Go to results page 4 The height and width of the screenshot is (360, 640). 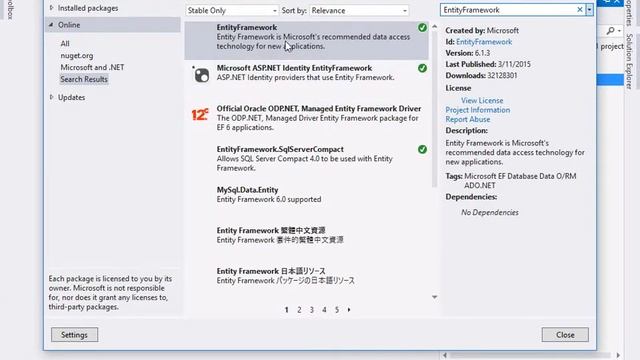tap(324, 310)
